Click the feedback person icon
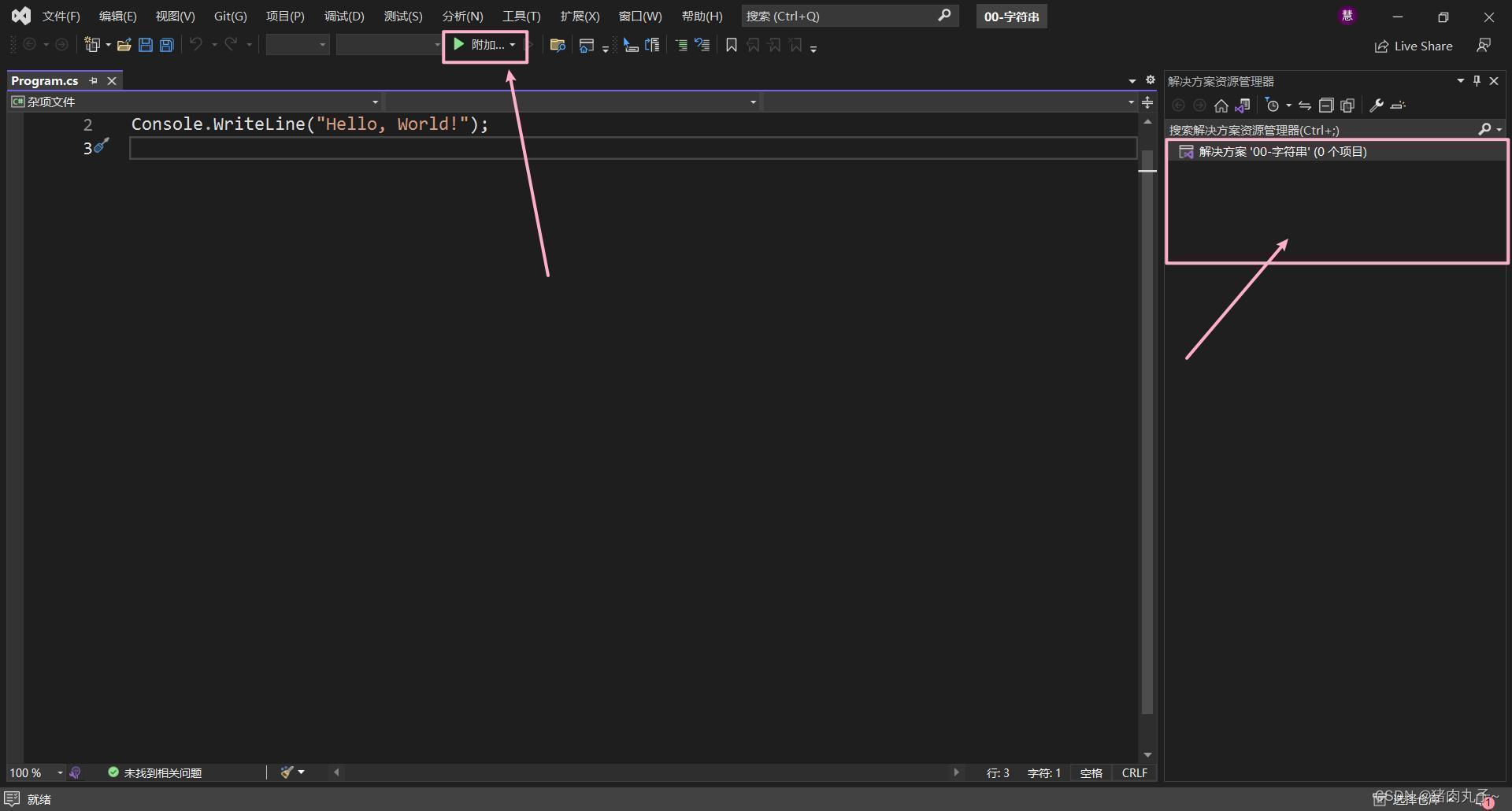1512x811 pixels. pyautogui.click(x=1484, y=46)
